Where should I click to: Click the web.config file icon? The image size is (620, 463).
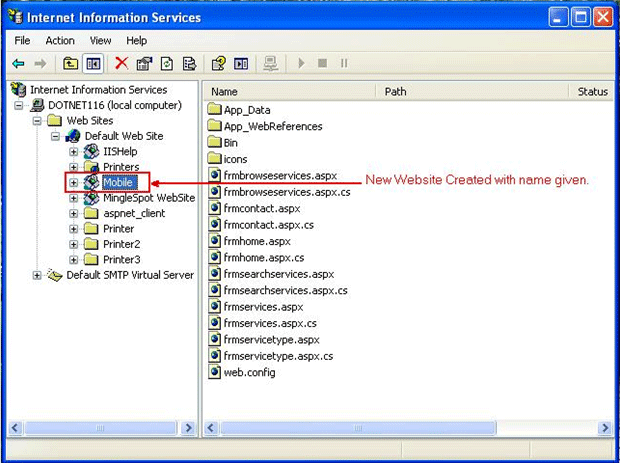pos(214,372)
